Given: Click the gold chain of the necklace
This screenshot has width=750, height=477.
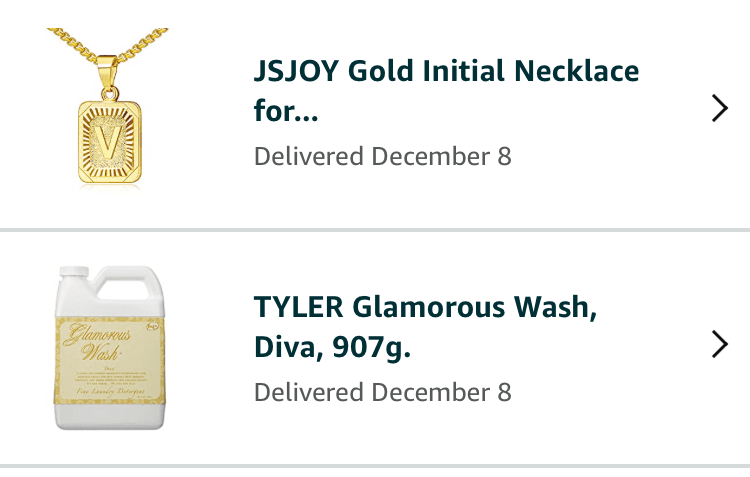Looking at the screenshot, I should pyautogui.click(x=75, y=45).
